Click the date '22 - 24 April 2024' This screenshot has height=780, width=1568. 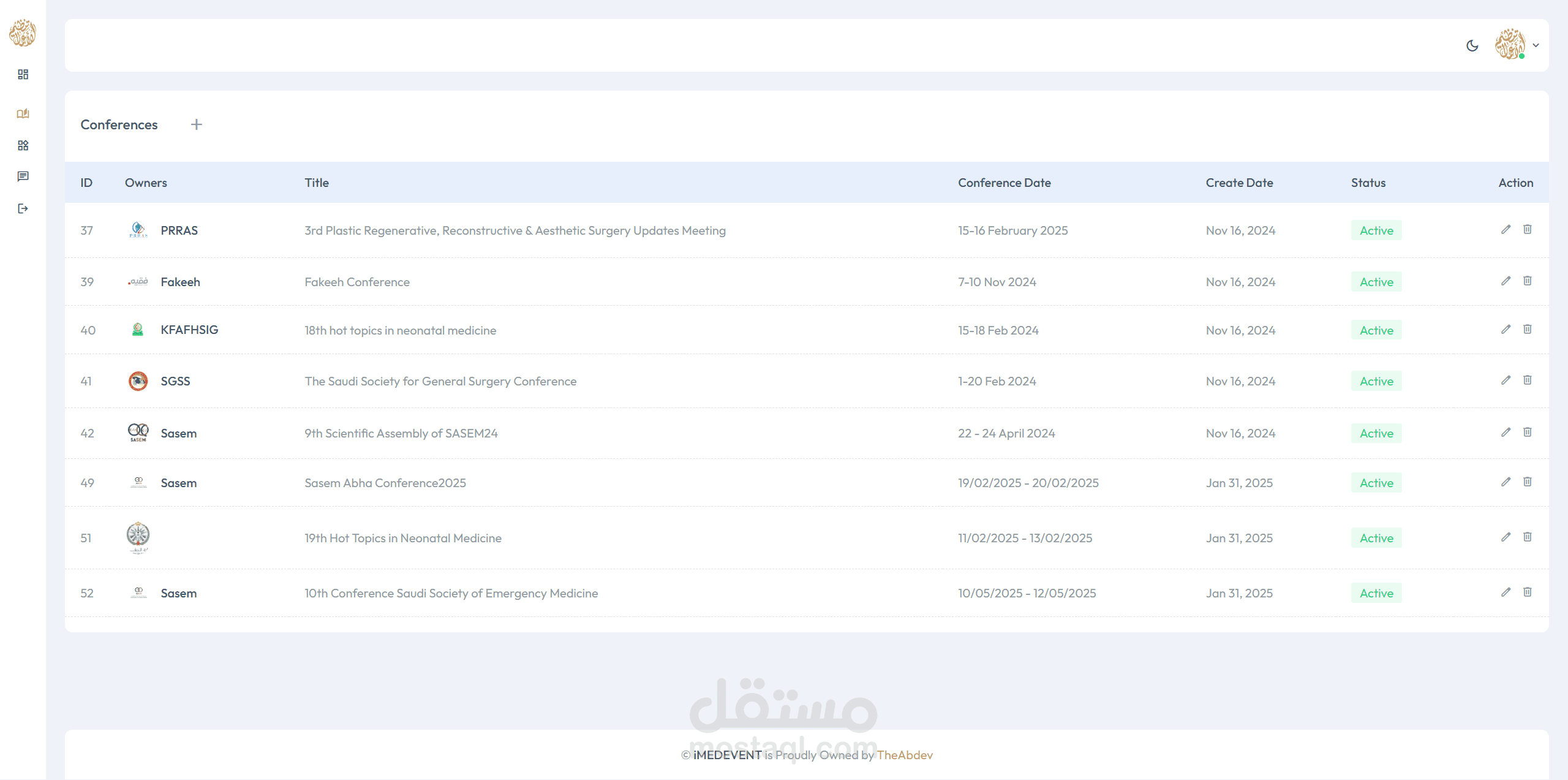(1006, 433)
